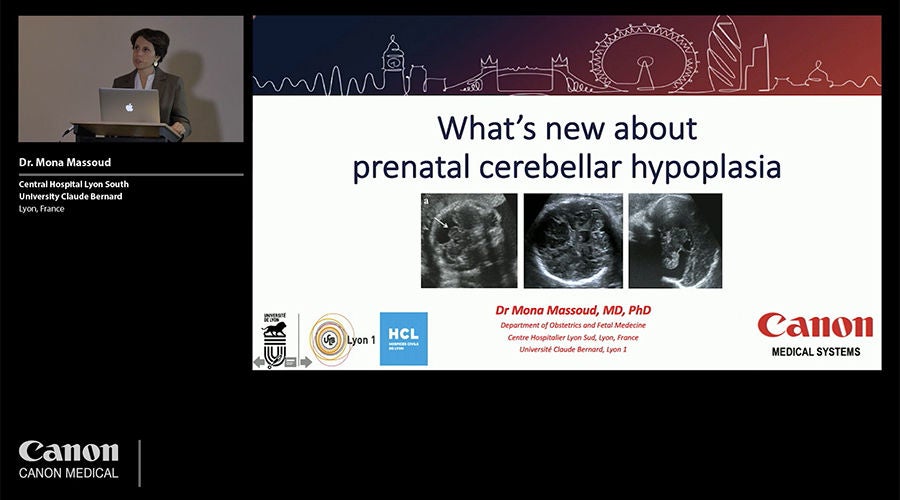The image size is (900, 500).
Task: Open the middle ultrasound image
Action: [573, 241]
